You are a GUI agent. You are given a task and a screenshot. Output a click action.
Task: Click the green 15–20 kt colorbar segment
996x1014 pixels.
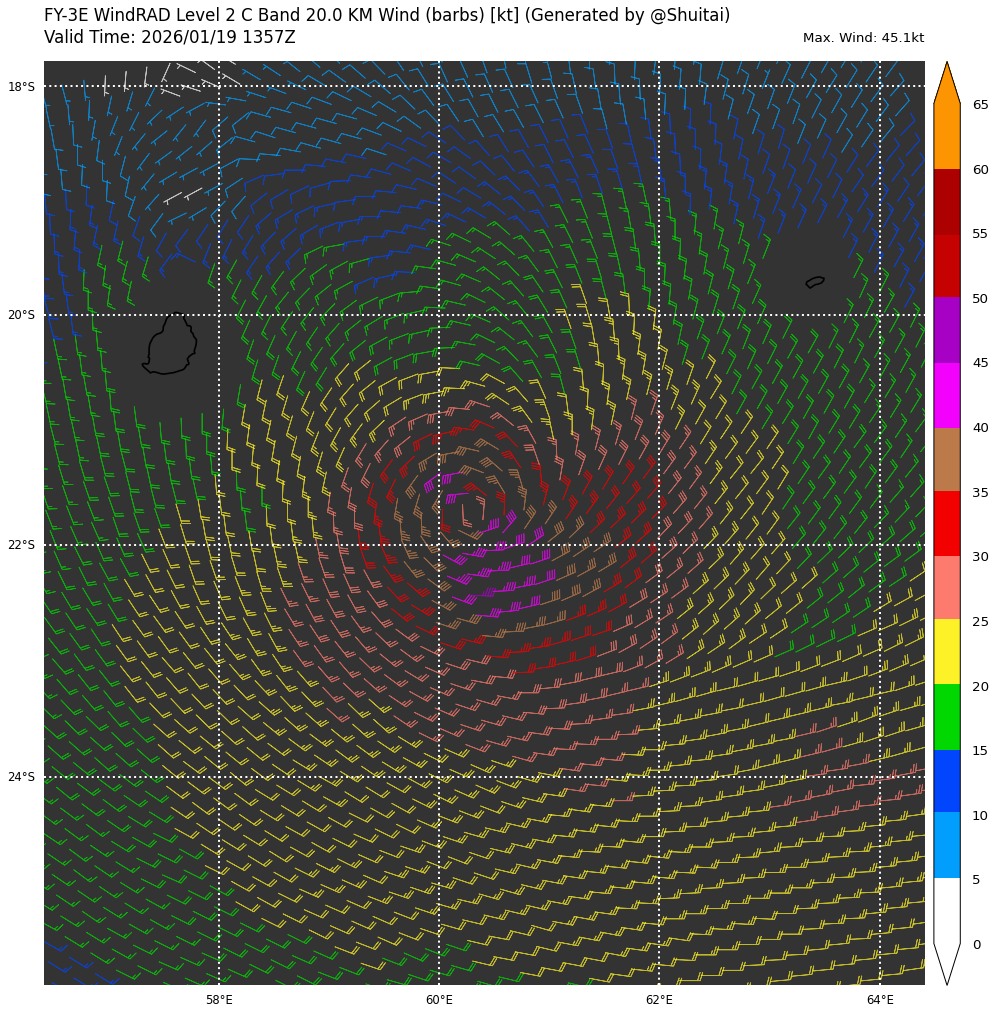(946, 716)
